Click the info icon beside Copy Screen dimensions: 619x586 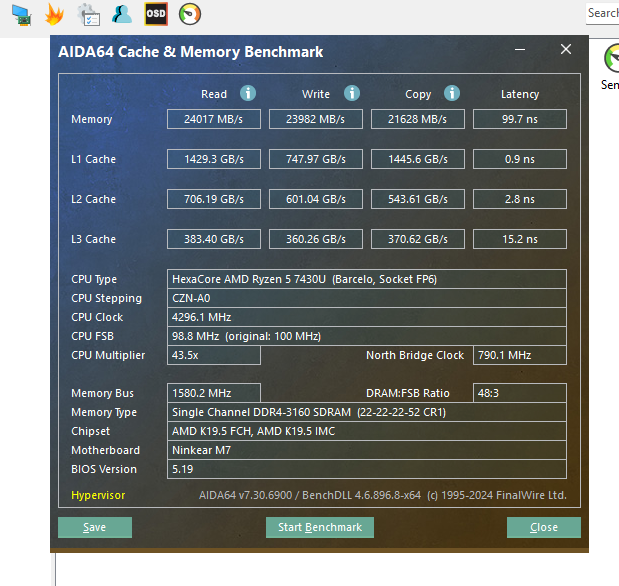tap(452, 93)
